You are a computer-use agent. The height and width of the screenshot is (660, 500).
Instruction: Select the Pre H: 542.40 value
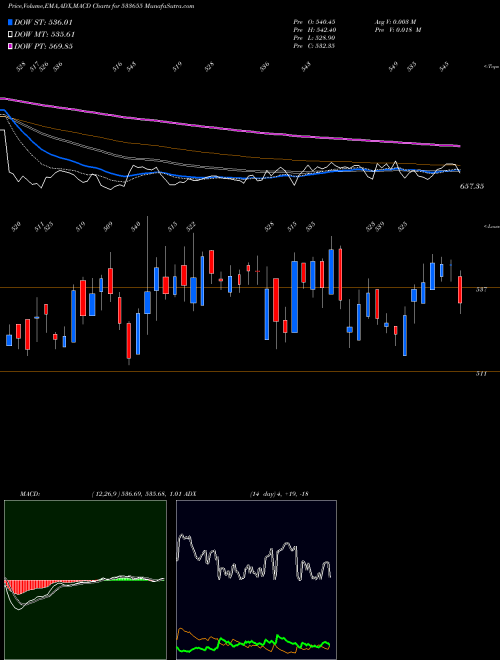click(x=314, y=29)
